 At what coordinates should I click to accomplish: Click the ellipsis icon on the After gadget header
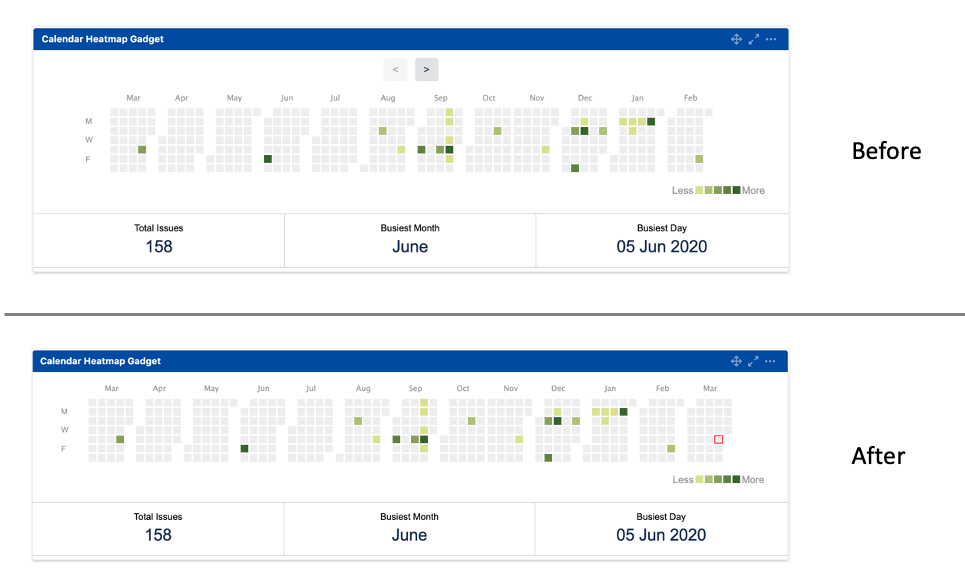coord(771,361)
